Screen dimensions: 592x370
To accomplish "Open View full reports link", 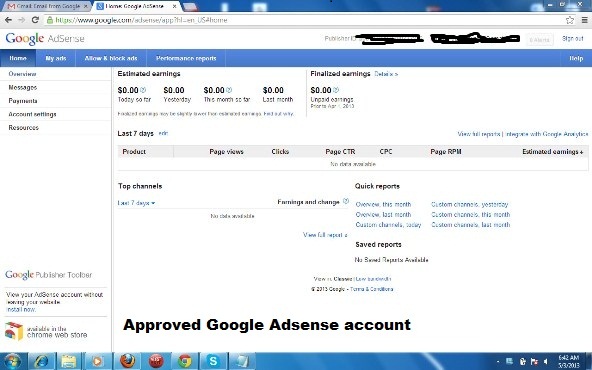I will [479, 134].
